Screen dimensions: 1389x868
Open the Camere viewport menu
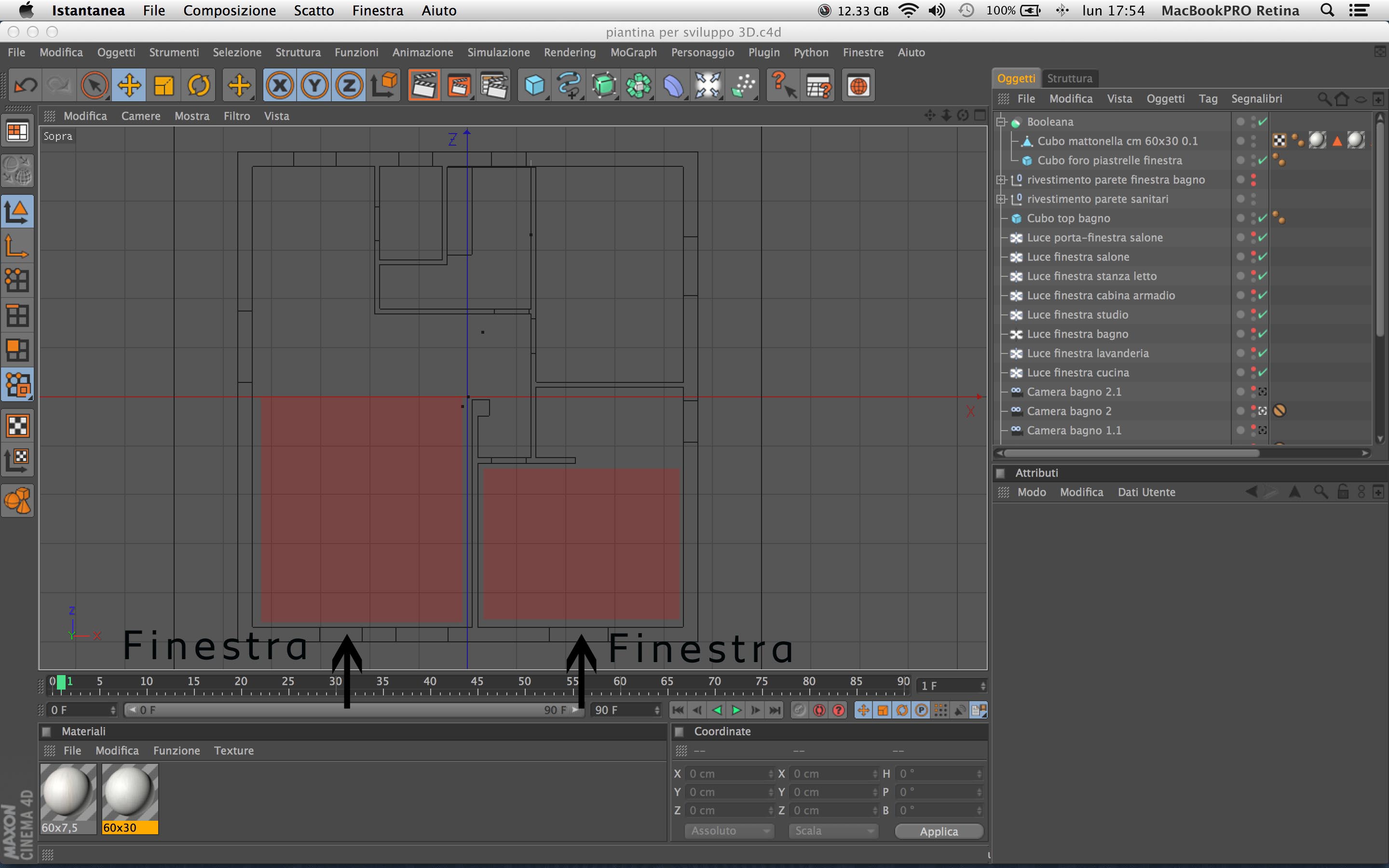[141, 116]
